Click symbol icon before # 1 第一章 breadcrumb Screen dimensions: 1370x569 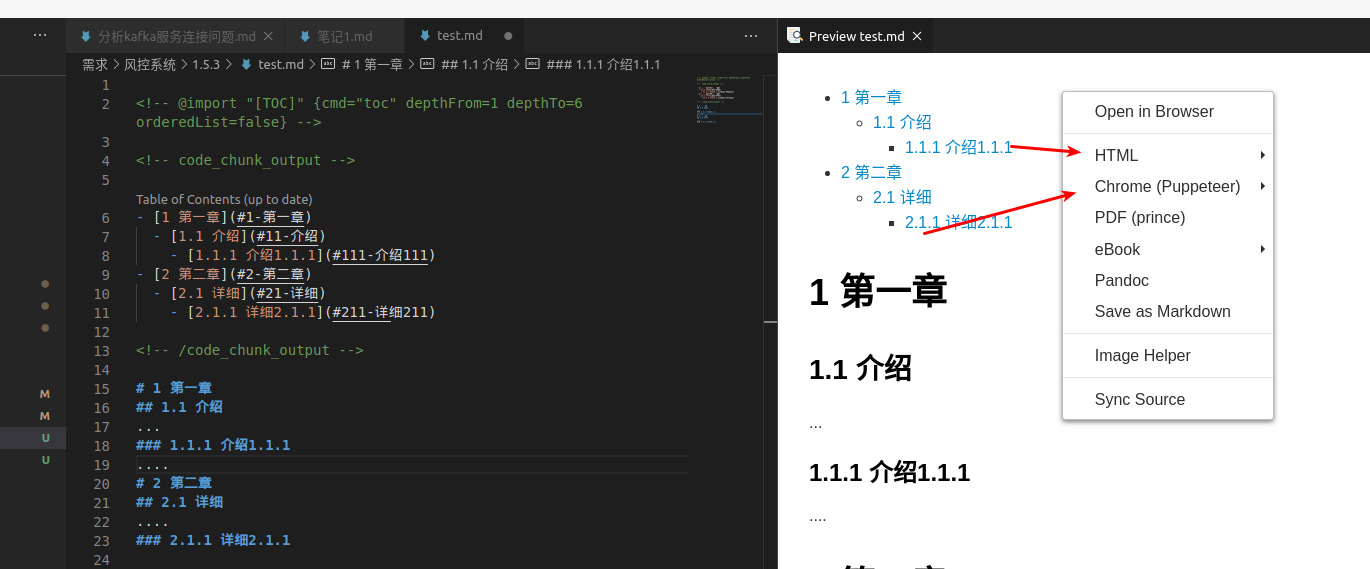tap(328, 63)
